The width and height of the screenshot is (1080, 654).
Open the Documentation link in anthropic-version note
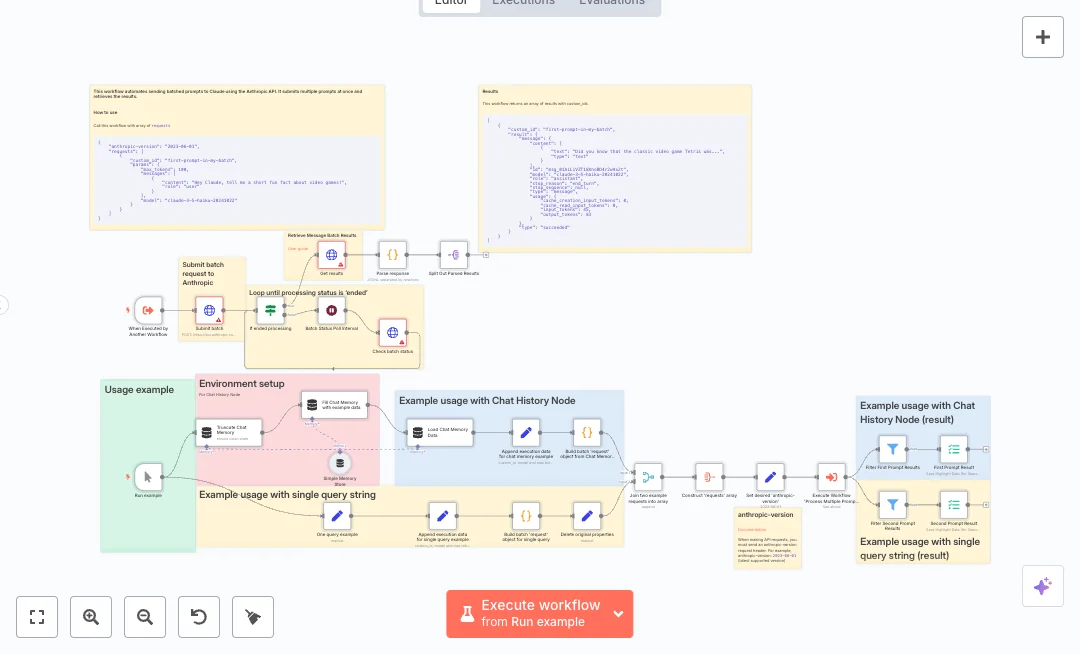[x=752, y=528]
